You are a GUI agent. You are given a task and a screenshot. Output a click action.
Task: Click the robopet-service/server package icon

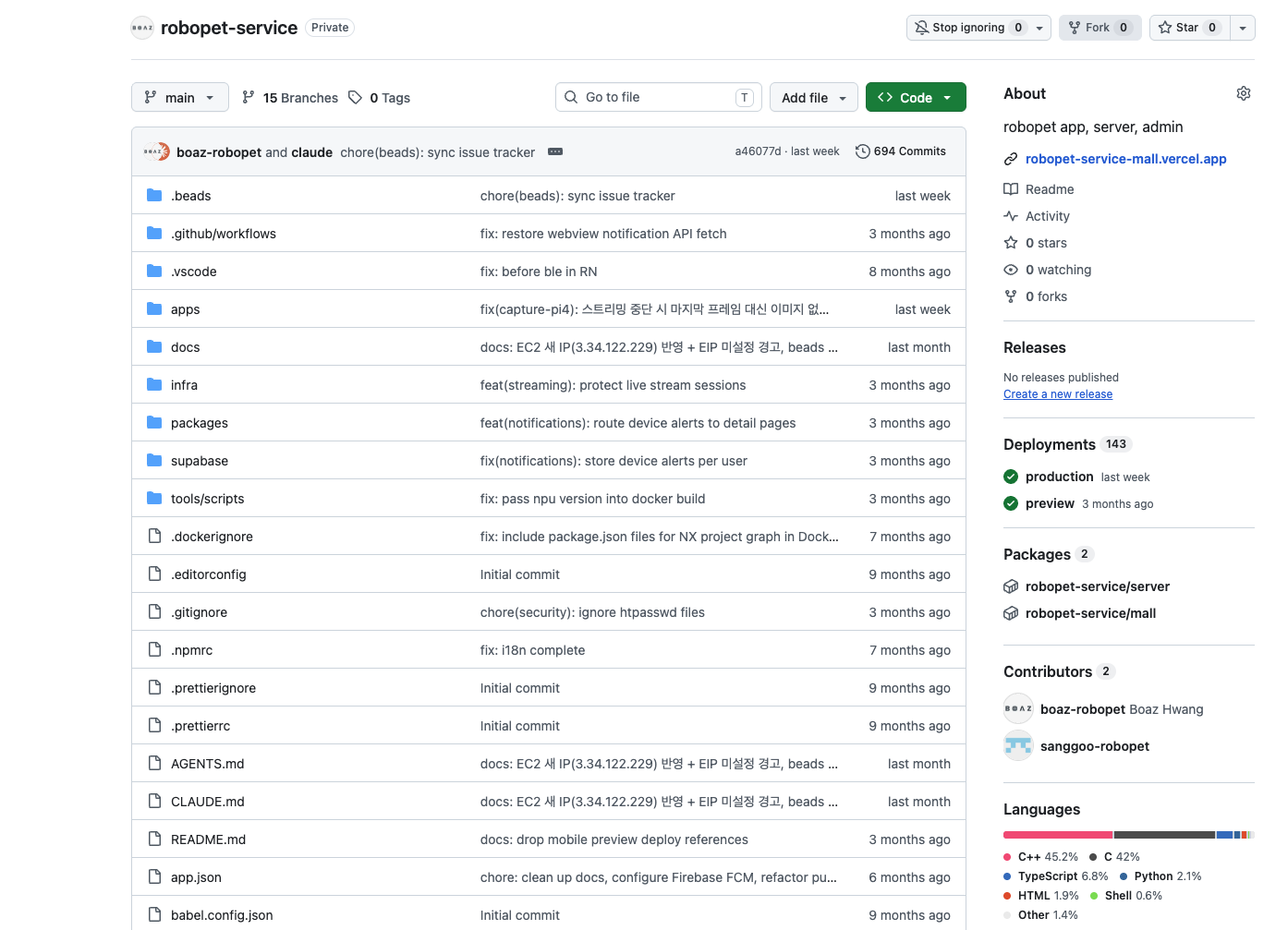[1011, 586]
